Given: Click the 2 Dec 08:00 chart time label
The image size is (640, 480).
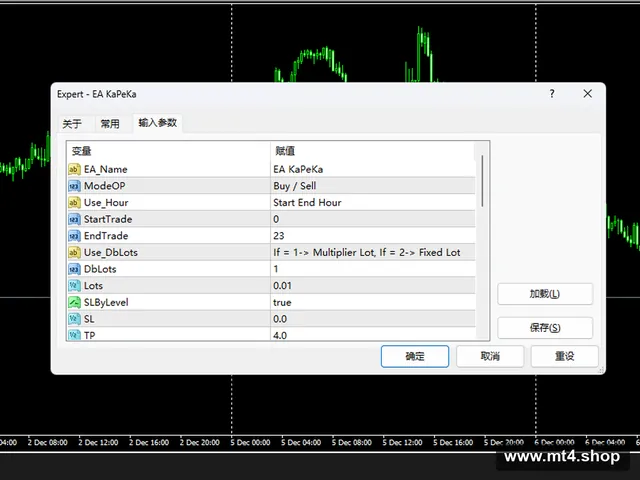Looking at the screenshot, I should (48, 442).
